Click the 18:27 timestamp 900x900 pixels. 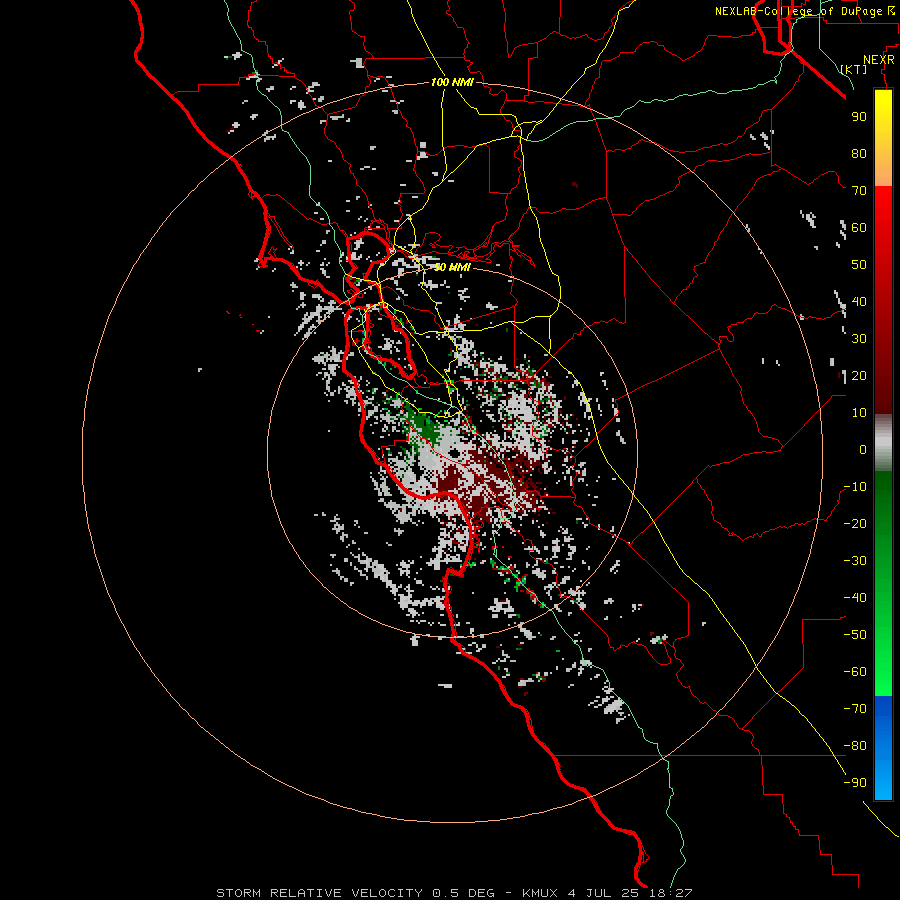[671, 893]
